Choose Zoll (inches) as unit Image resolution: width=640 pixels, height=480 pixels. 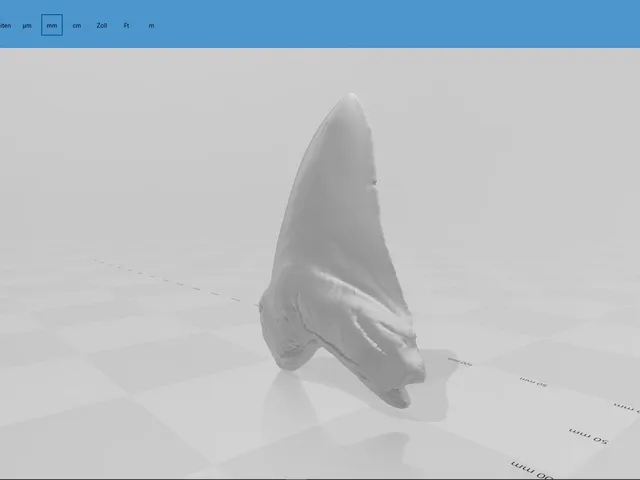pyautogui.click(x=102, y=25)
